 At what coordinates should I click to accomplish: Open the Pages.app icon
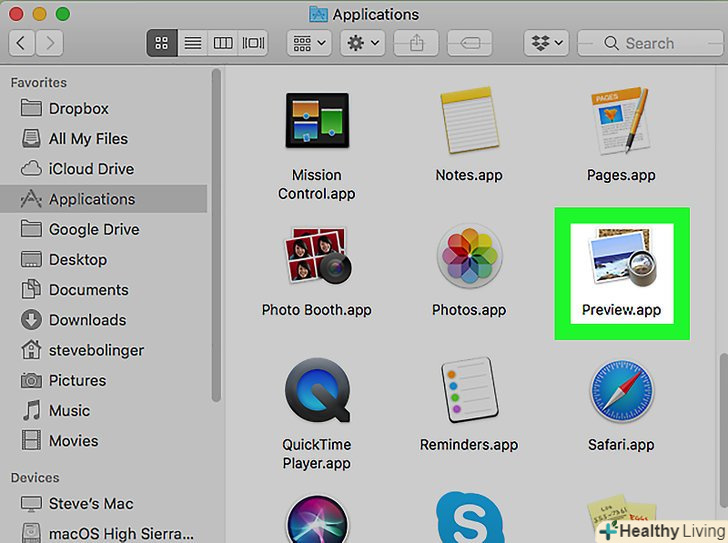[x=621, y=121]
